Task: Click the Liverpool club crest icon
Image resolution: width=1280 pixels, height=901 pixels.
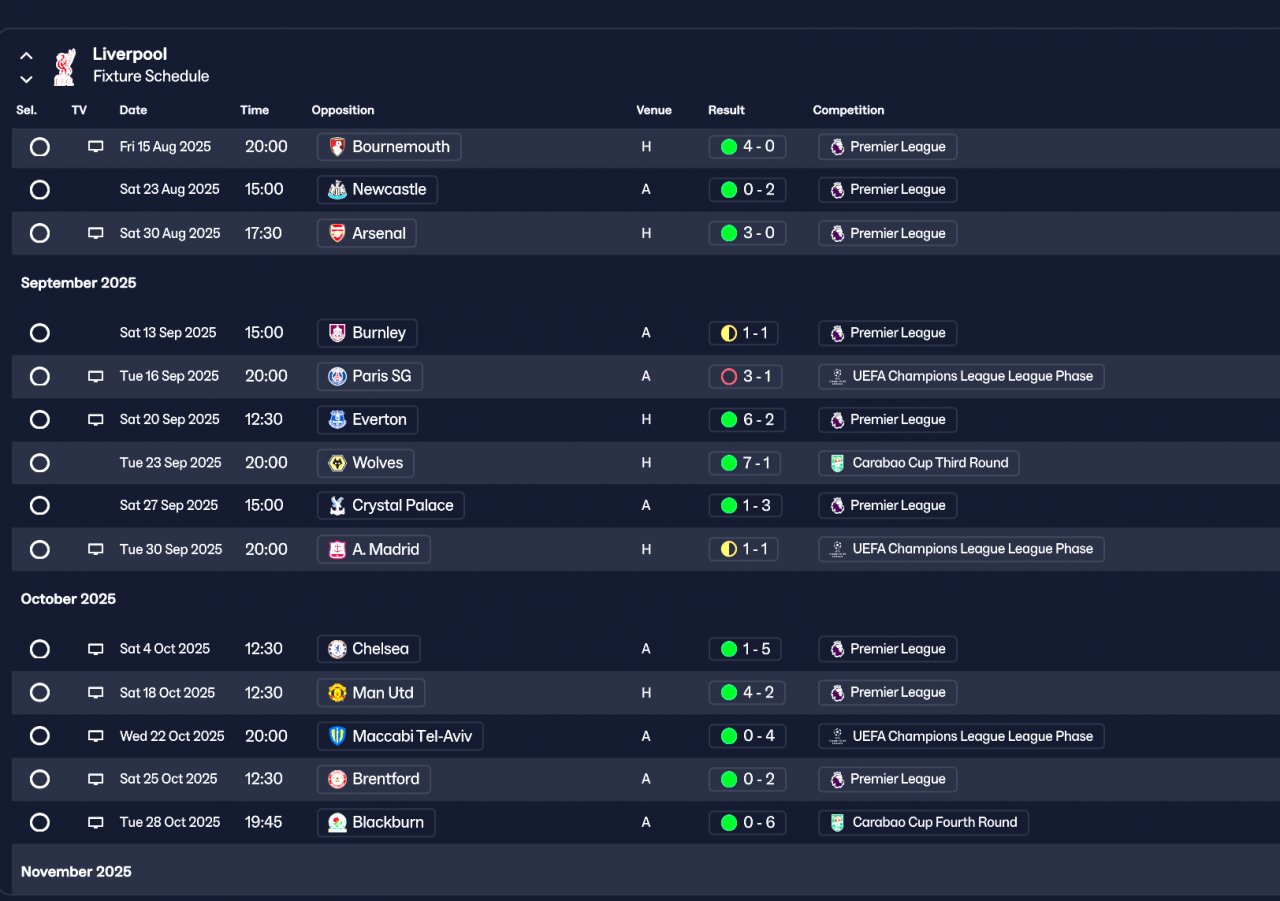Action: pyautogui.click(x=65, y=65)
